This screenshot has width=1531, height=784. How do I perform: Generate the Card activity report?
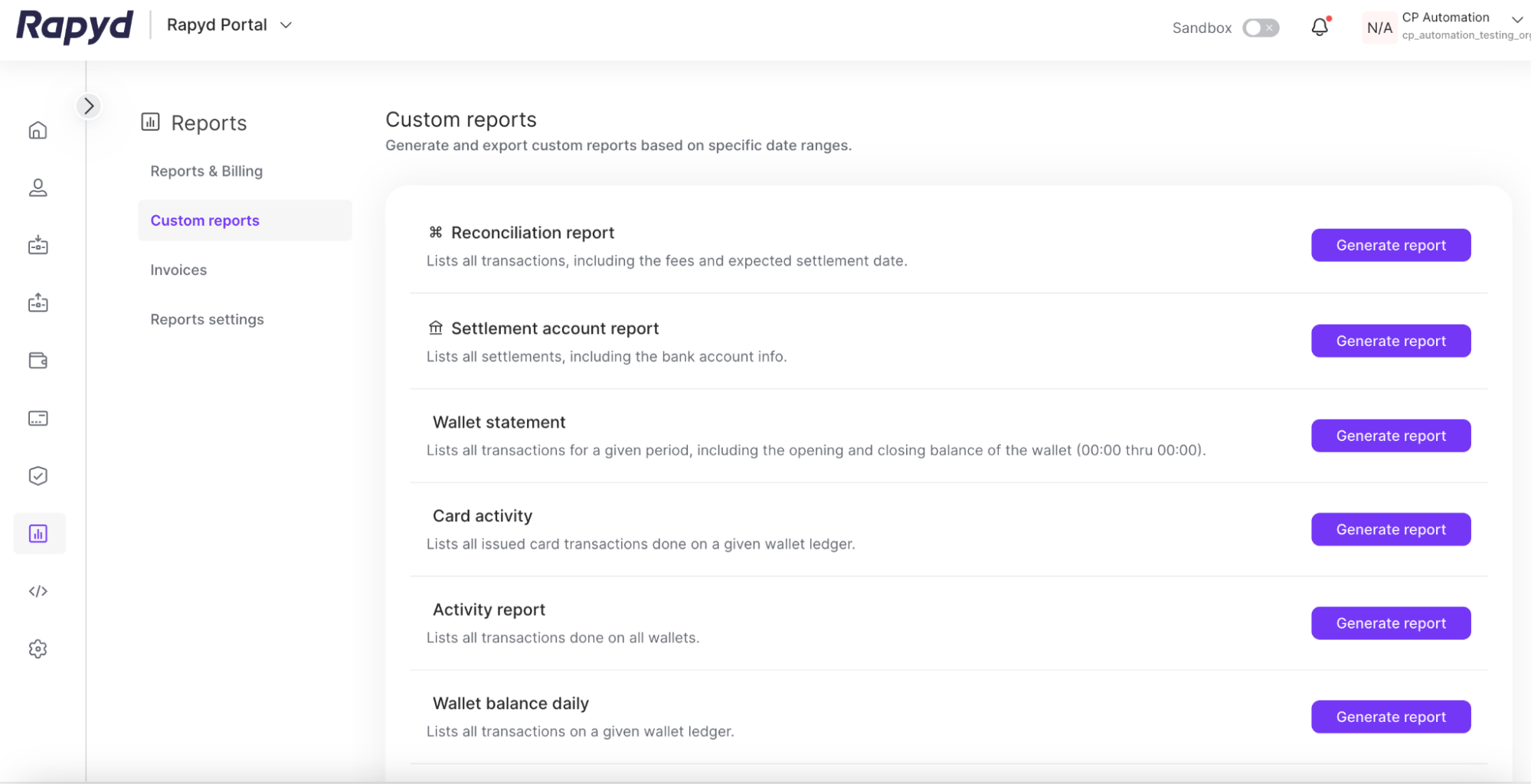[x=1390, y=529]
